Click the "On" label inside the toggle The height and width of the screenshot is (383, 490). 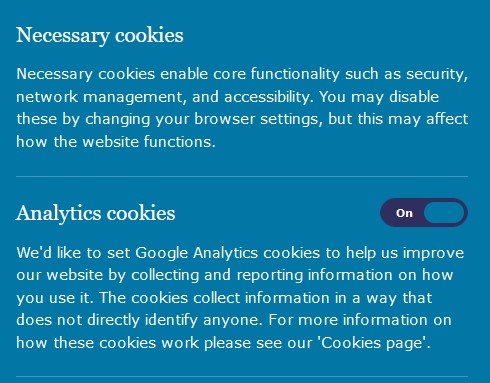(404, 213)
